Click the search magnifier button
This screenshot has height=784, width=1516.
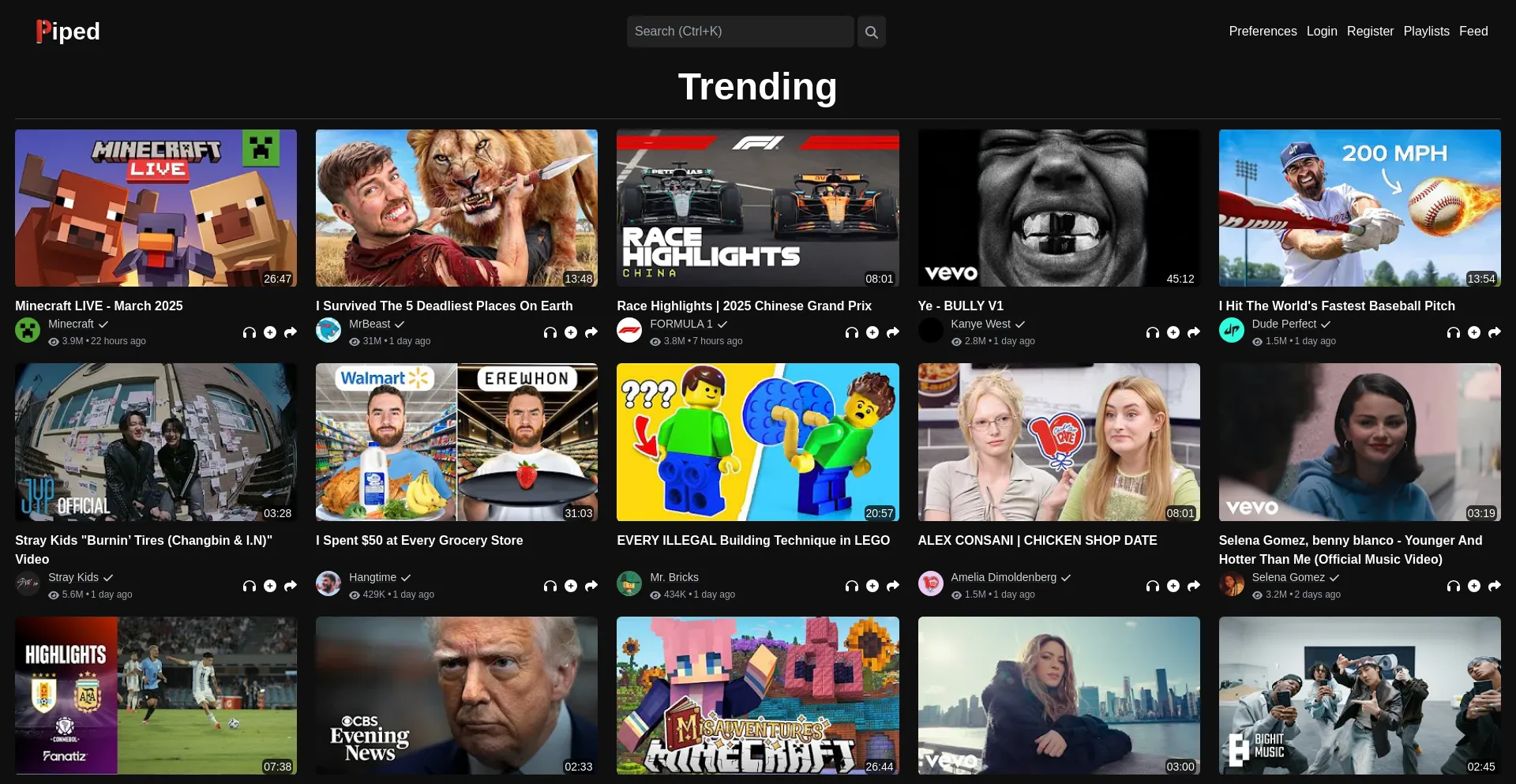pos(871,32)
